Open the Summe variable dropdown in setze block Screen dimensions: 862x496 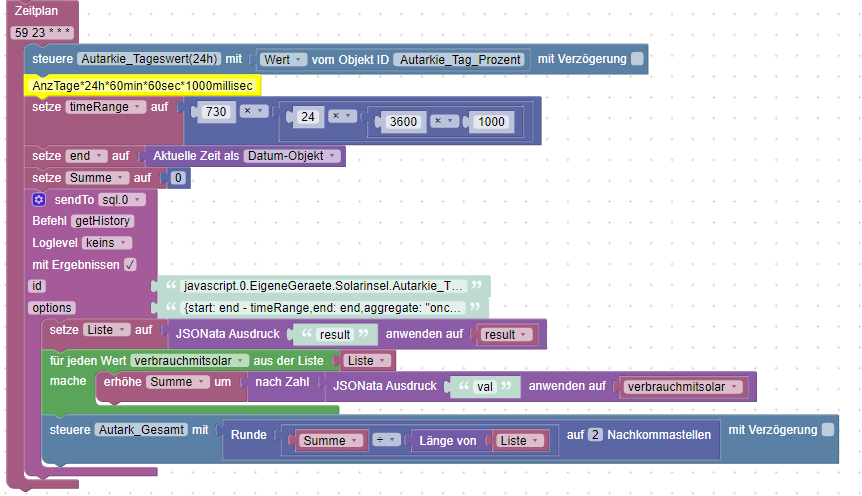(97, 178)
